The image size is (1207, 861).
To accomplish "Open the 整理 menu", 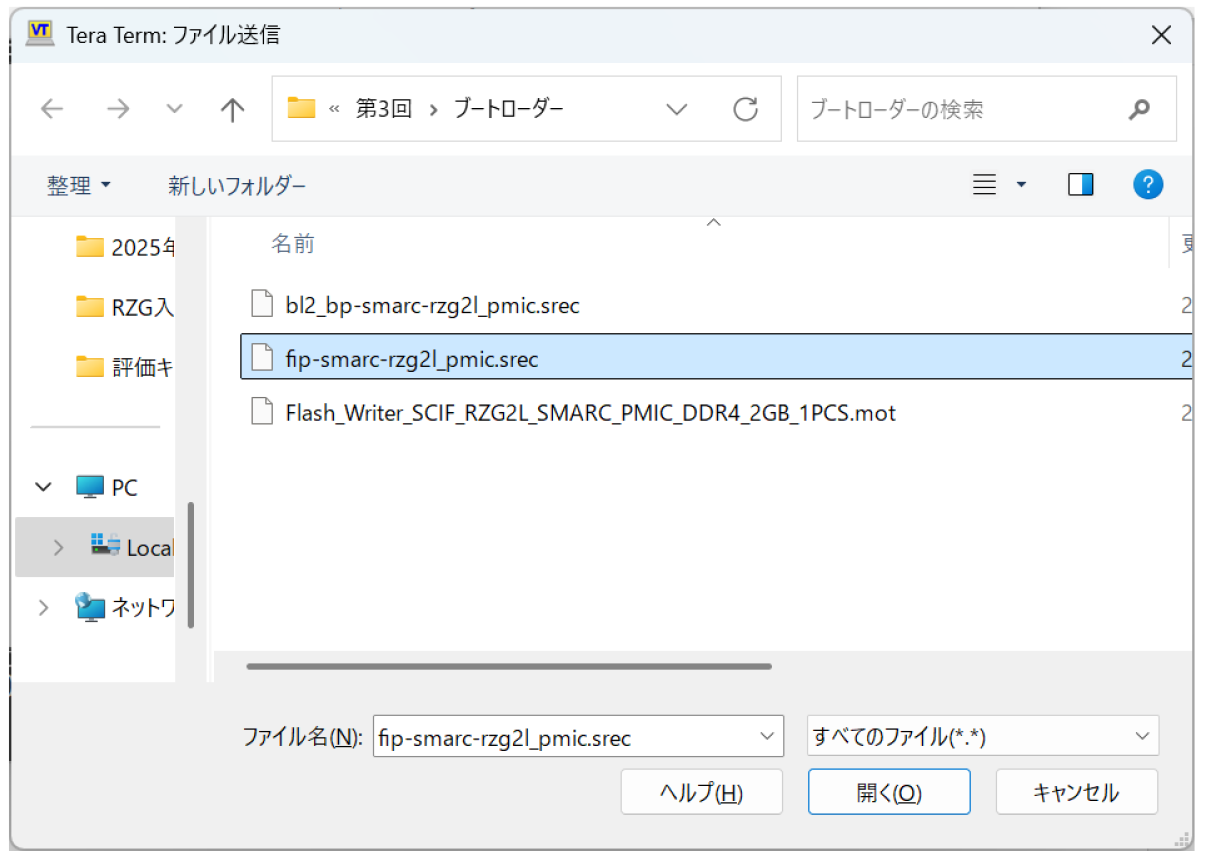I will pyautogui.click(x=79, y=185).
